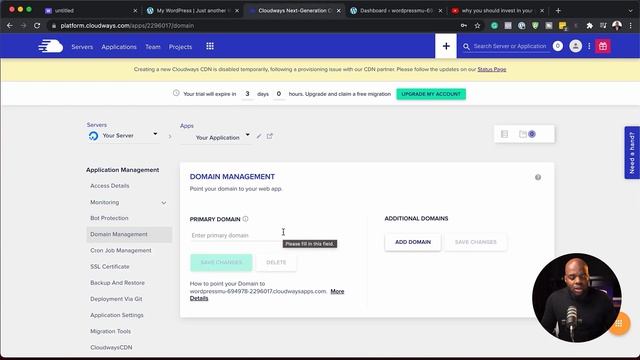Open a new browser tab with plus
640x360 pixels.
click(x=558, y=10)
